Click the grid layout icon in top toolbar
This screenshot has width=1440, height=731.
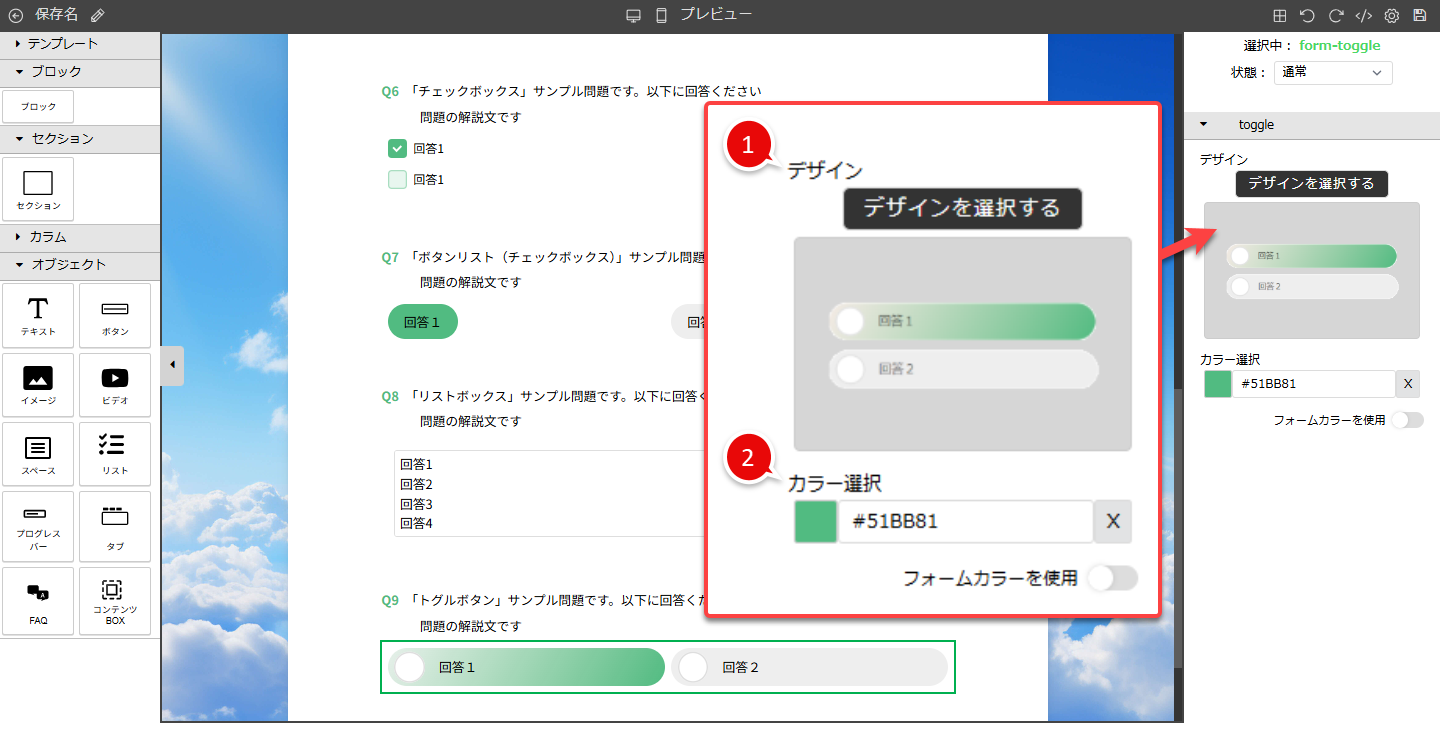pyautogui.click(x=1279, y=15)
